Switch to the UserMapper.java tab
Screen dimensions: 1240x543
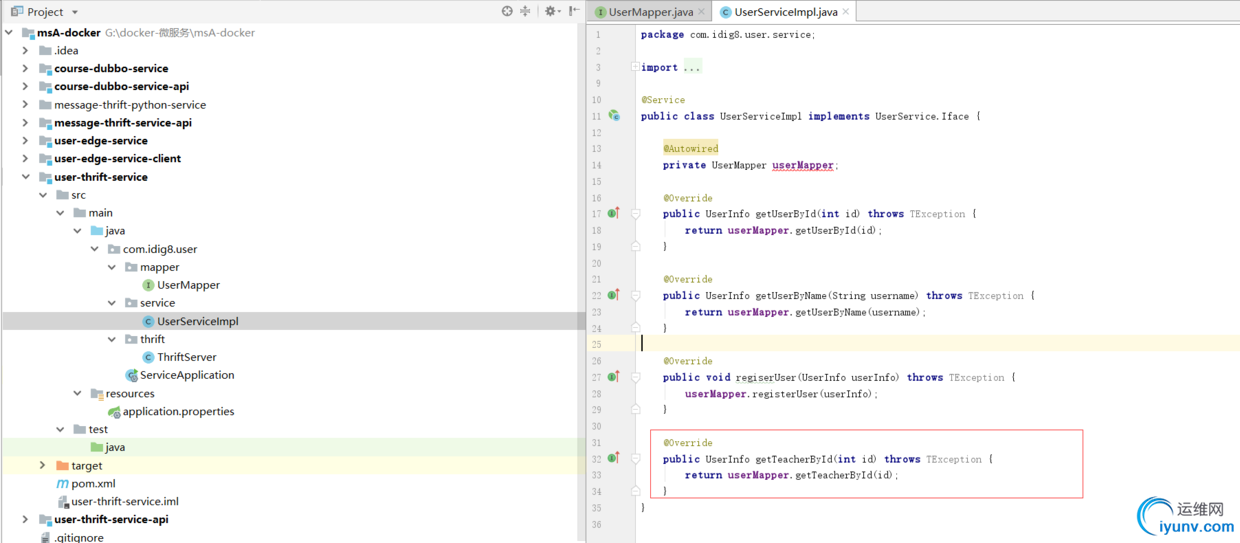[x=651, y=12]
